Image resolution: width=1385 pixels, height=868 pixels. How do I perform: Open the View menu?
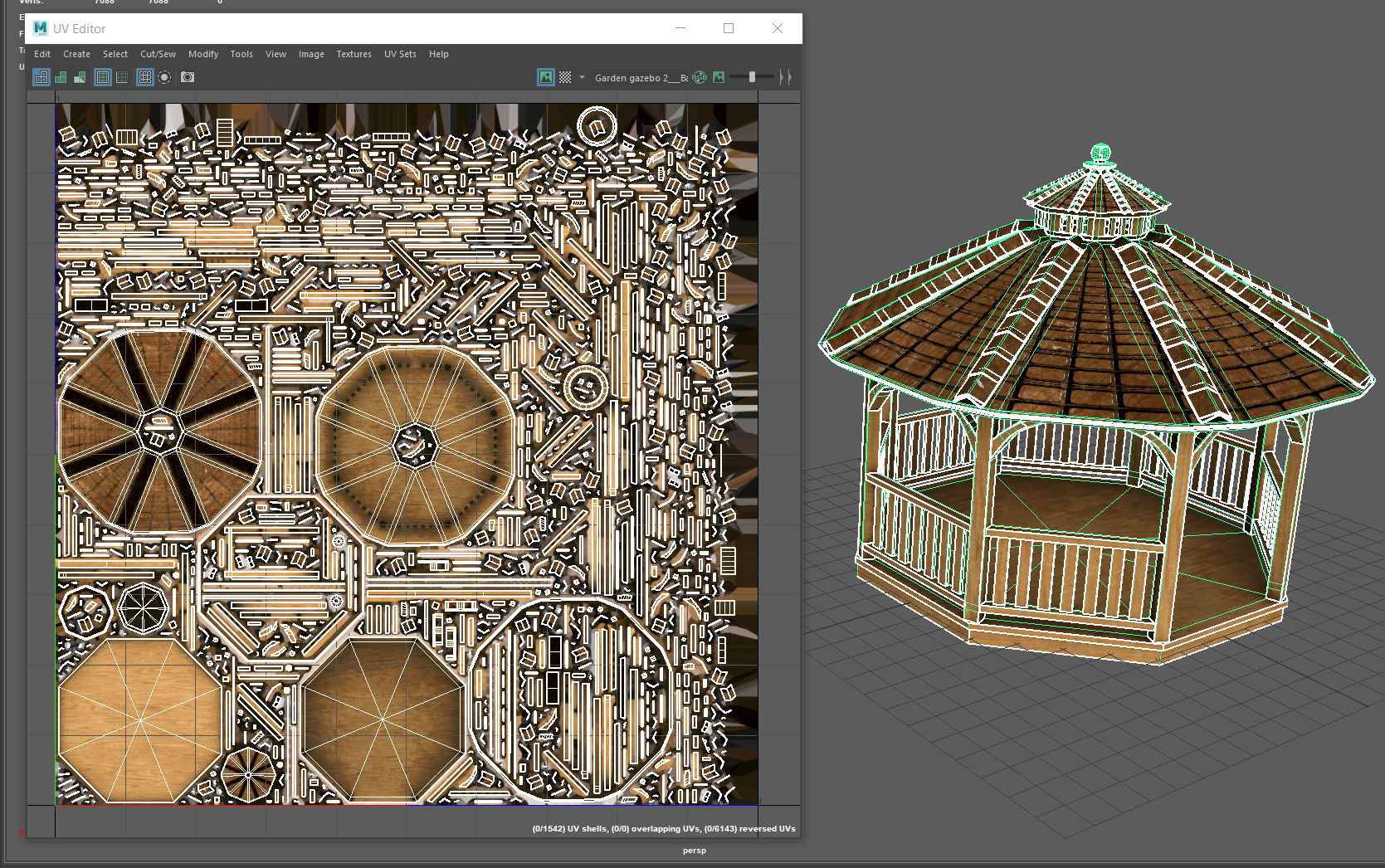point(276,54)
